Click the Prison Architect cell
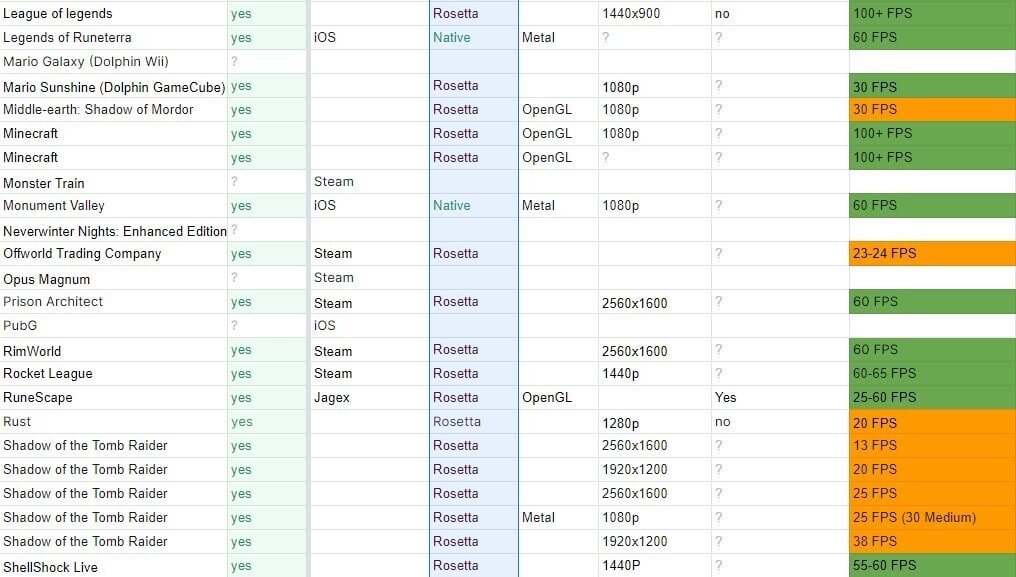 pos(53,302)
